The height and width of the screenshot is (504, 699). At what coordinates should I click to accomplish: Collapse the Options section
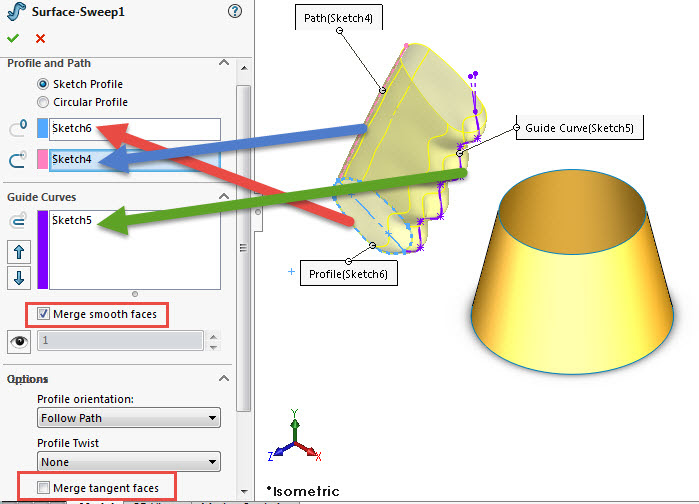(224, 378)
